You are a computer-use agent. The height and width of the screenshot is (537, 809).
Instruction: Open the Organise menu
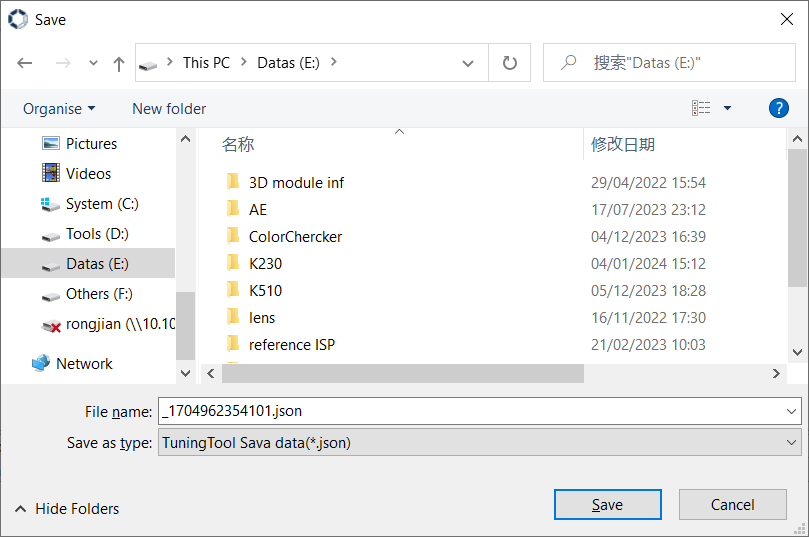point(59,108)
